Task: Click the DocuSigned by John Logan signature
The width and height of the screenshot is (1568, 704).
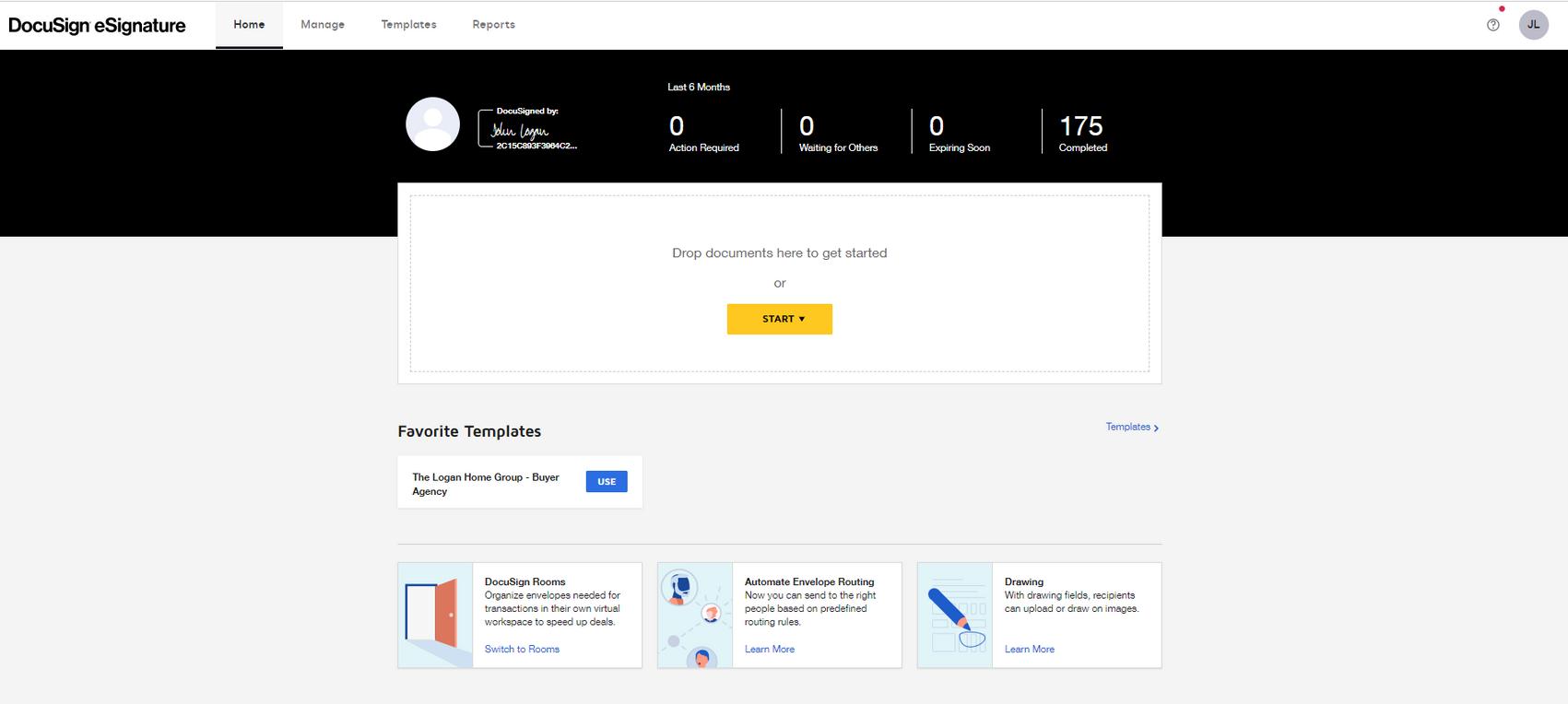Action: pos(527,130)
